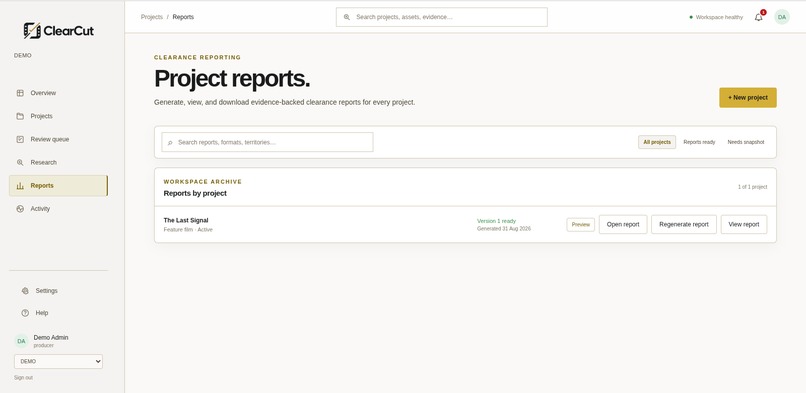Screen dimensions: 806x393
Task: Open Projects in sidebar
Action: [59, 116]
